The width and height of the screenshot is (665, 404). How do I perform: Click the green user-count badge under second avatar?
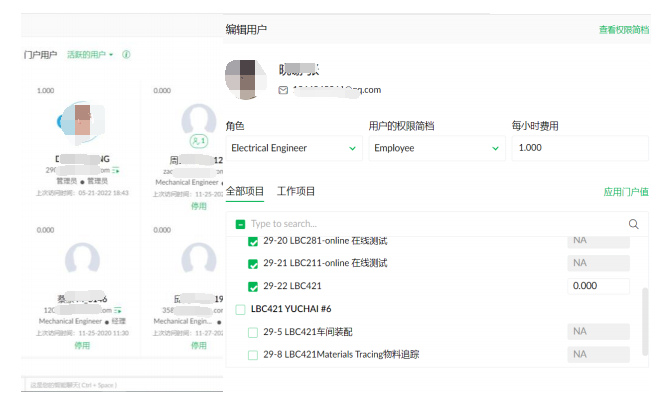click(199, 141)
